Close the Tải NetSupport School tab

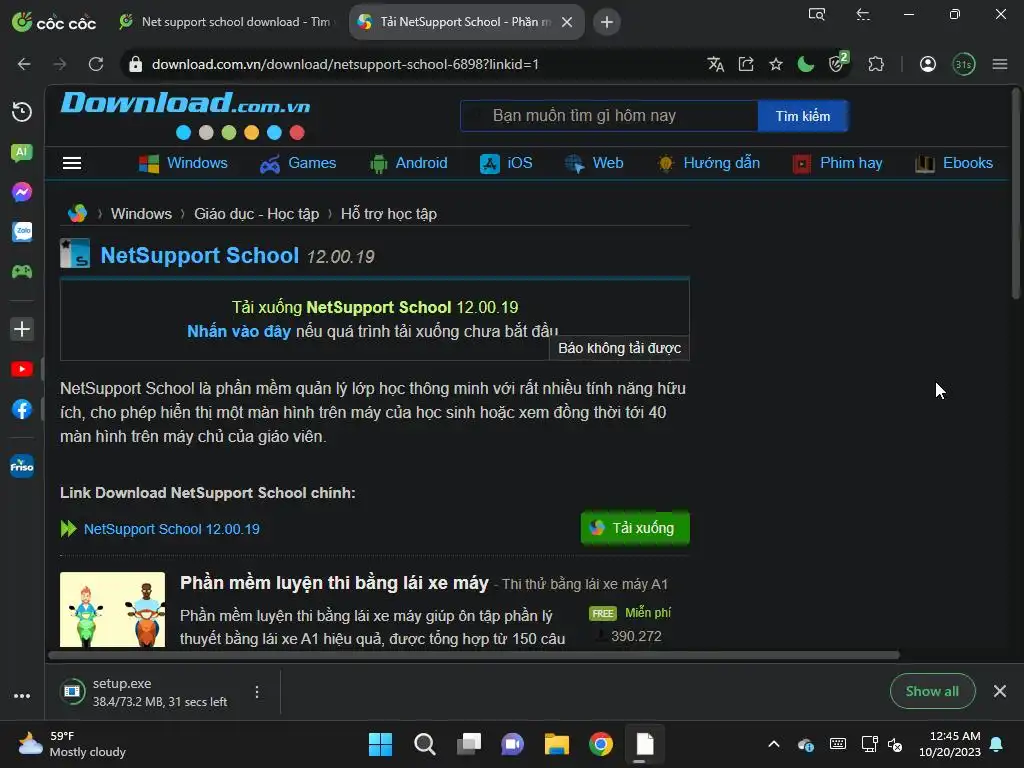click(567, 22)
